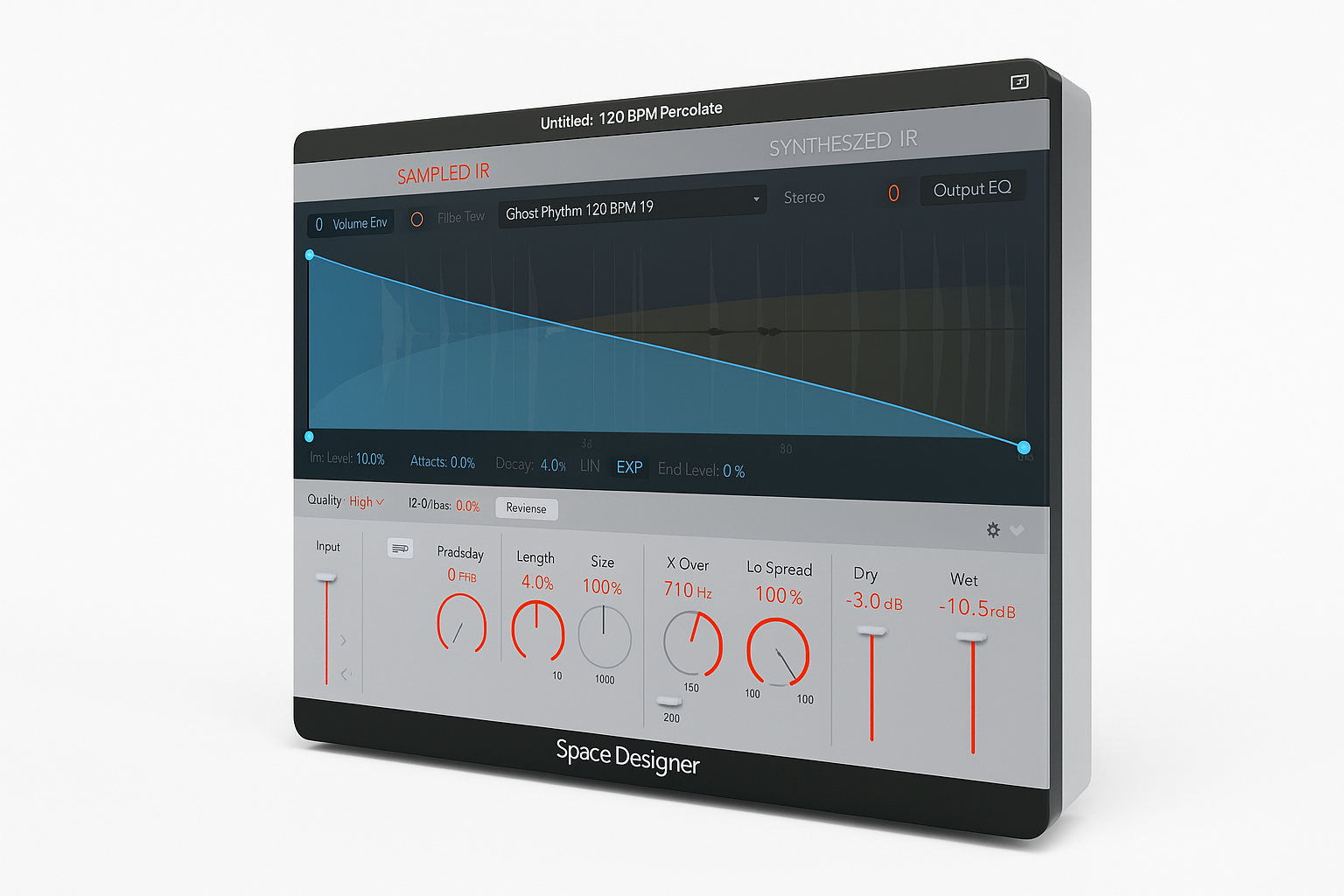The width and height of the screenshot is (1344, 896).
Task: Click the End Level 0 % value
Action: 733,471
